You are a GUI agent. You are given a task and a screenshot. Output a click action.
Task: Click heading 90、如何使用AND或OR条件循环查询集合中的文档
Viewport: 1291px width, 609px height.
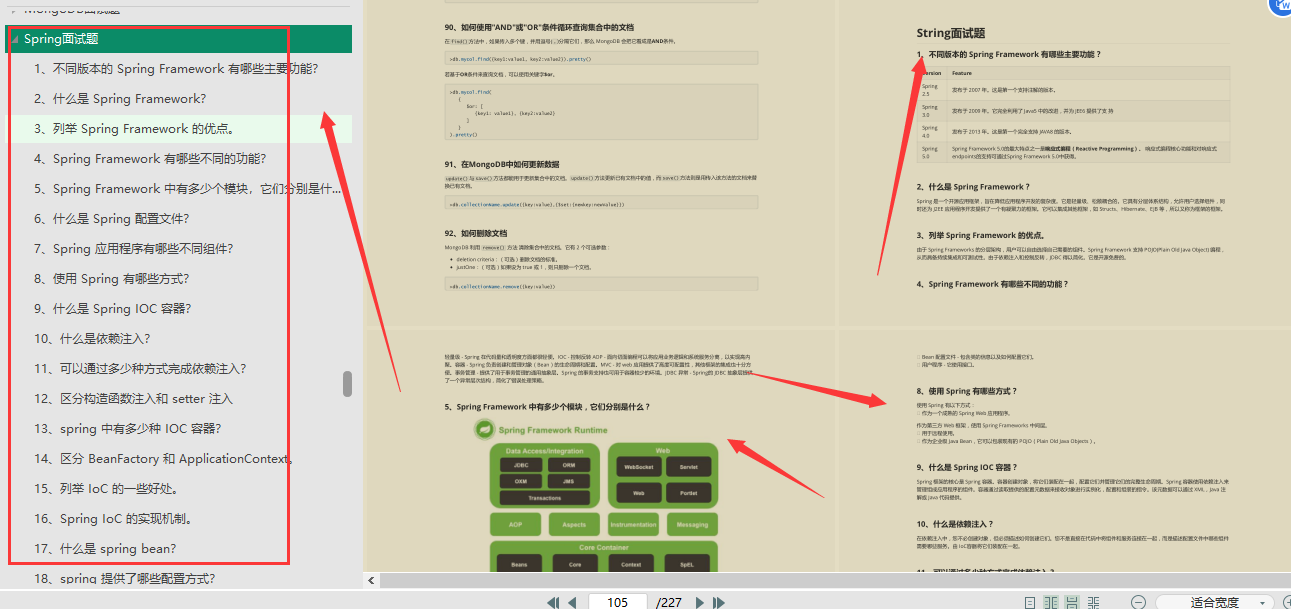pos(539,28)
